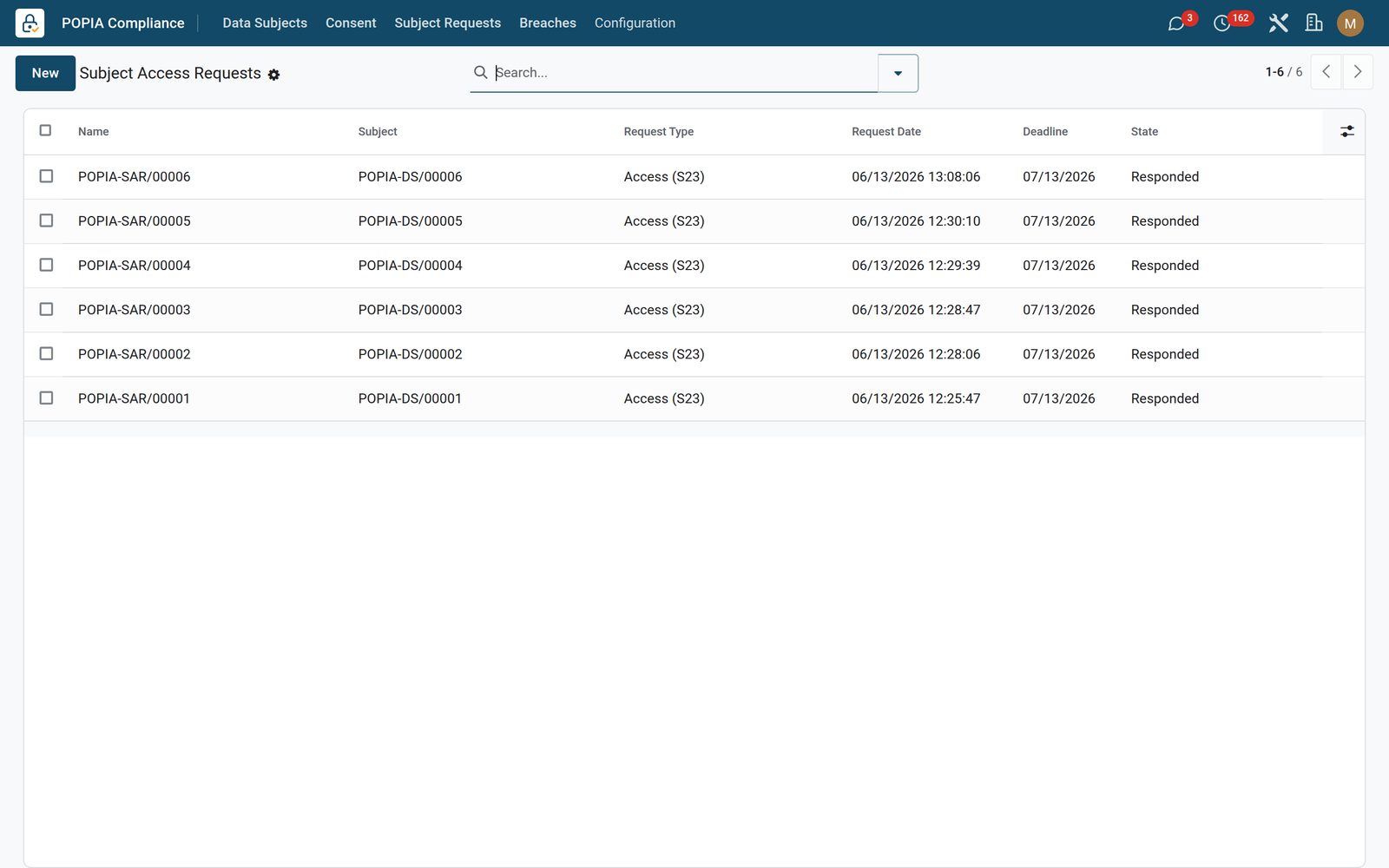Open the POPIA Compliance app icon
Viewport: 1389px width, 868px height.
[30, 23]
